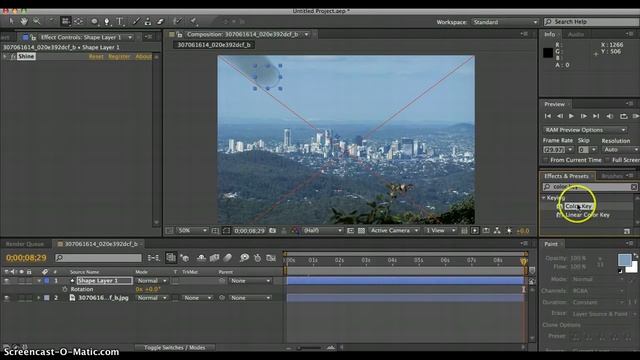This screenshot has height=360, width=640.
Task: Select Color Key effect
Action: 578,206
